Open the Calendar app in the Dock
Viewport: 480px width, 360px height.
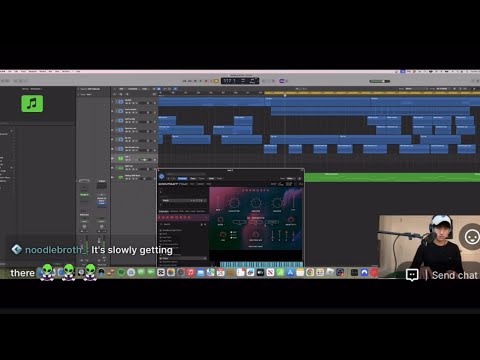pyautogui.click(x=220, y=272)
